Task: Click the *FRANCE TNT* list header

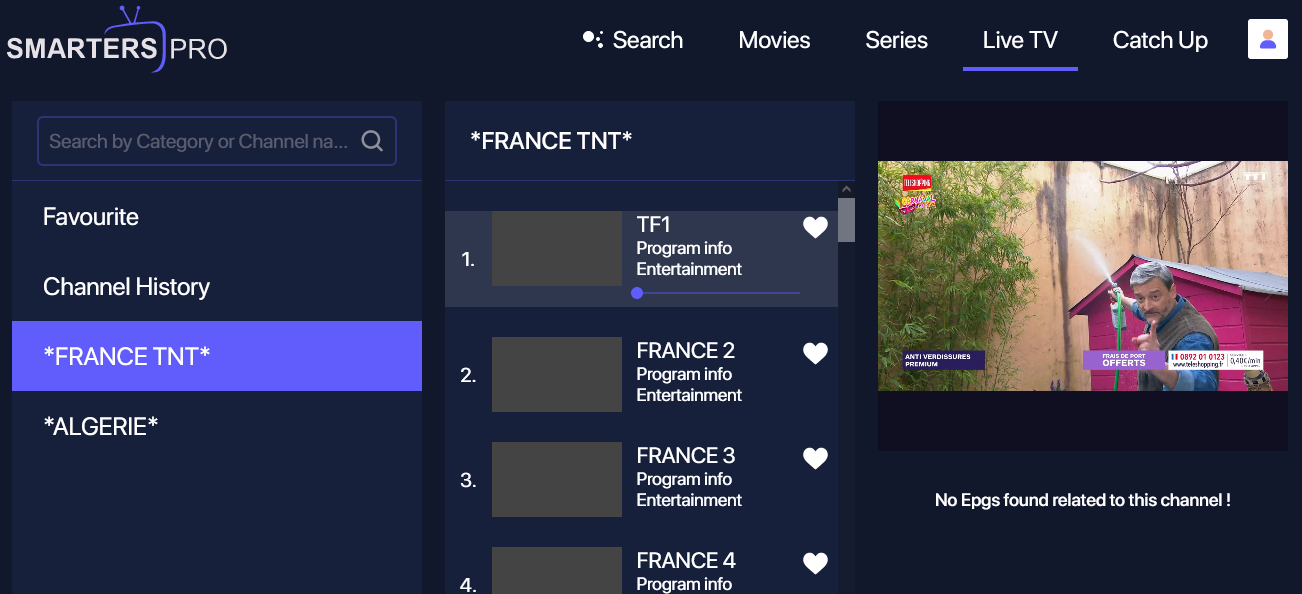Action: [x=551, y=141]
